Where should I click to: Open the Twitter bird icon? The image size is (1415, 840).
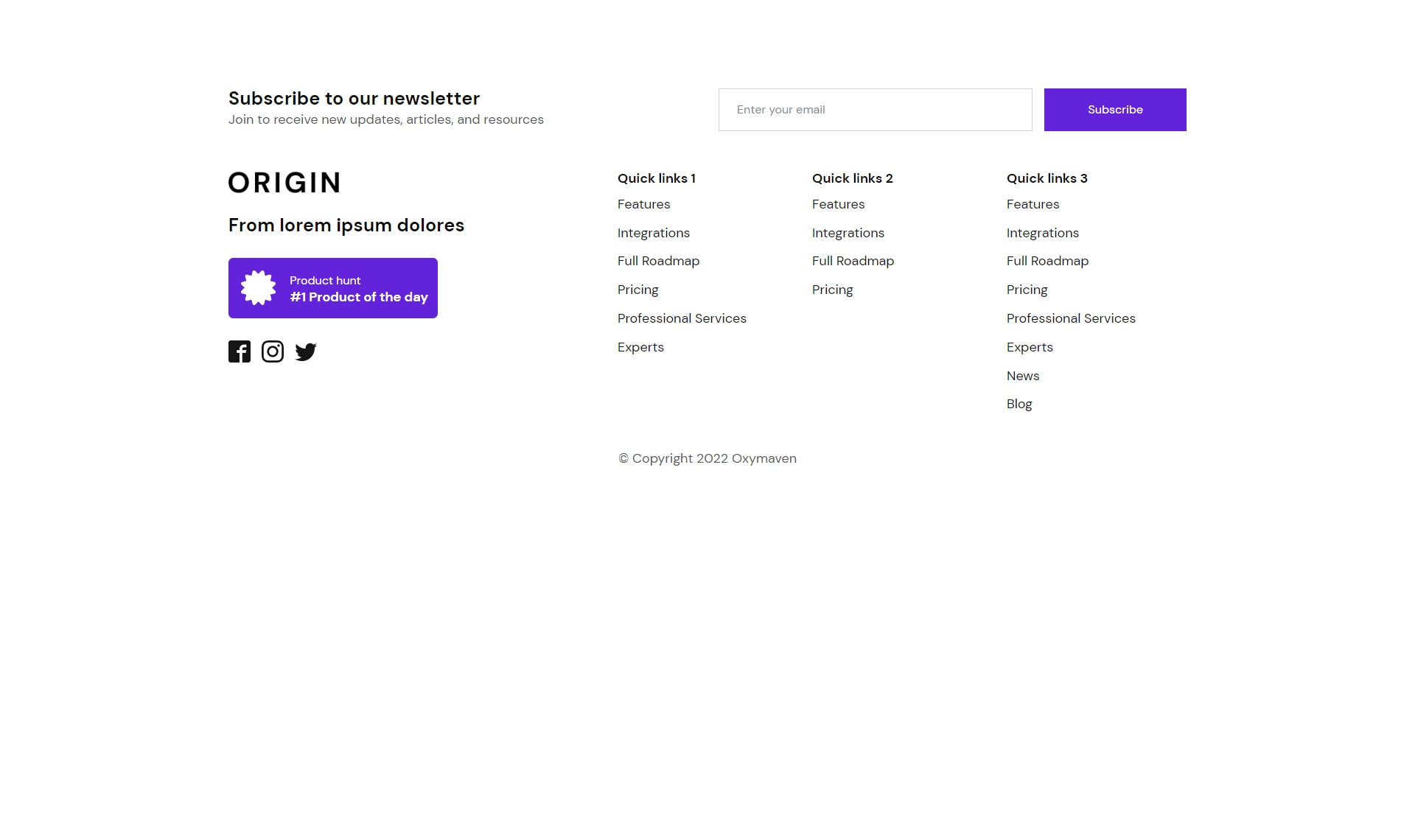(306, 352)
